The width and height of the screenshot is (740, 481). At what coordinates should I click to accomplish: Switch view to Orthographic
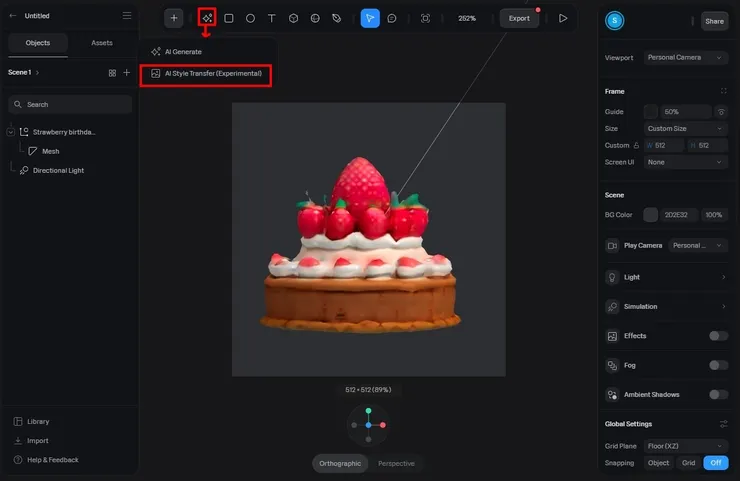[340, 464]
